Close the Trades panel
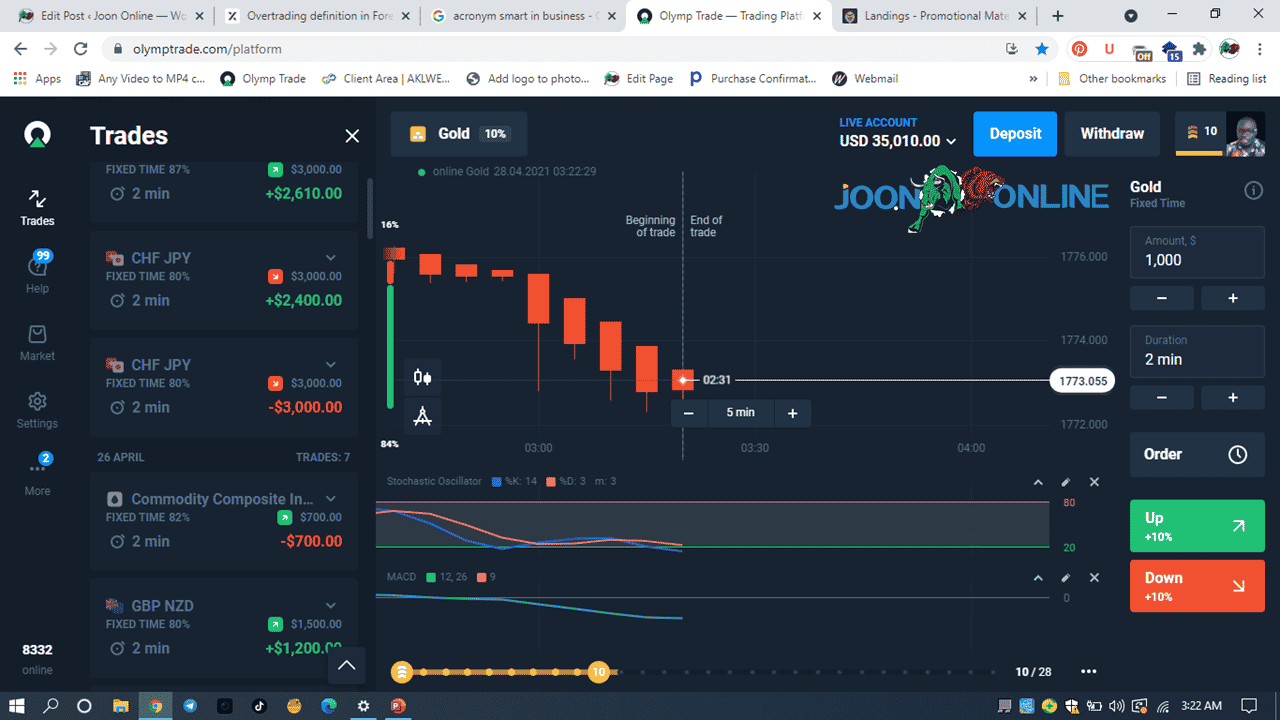This screenshot has width=1280, height=720. pos(352,136)
